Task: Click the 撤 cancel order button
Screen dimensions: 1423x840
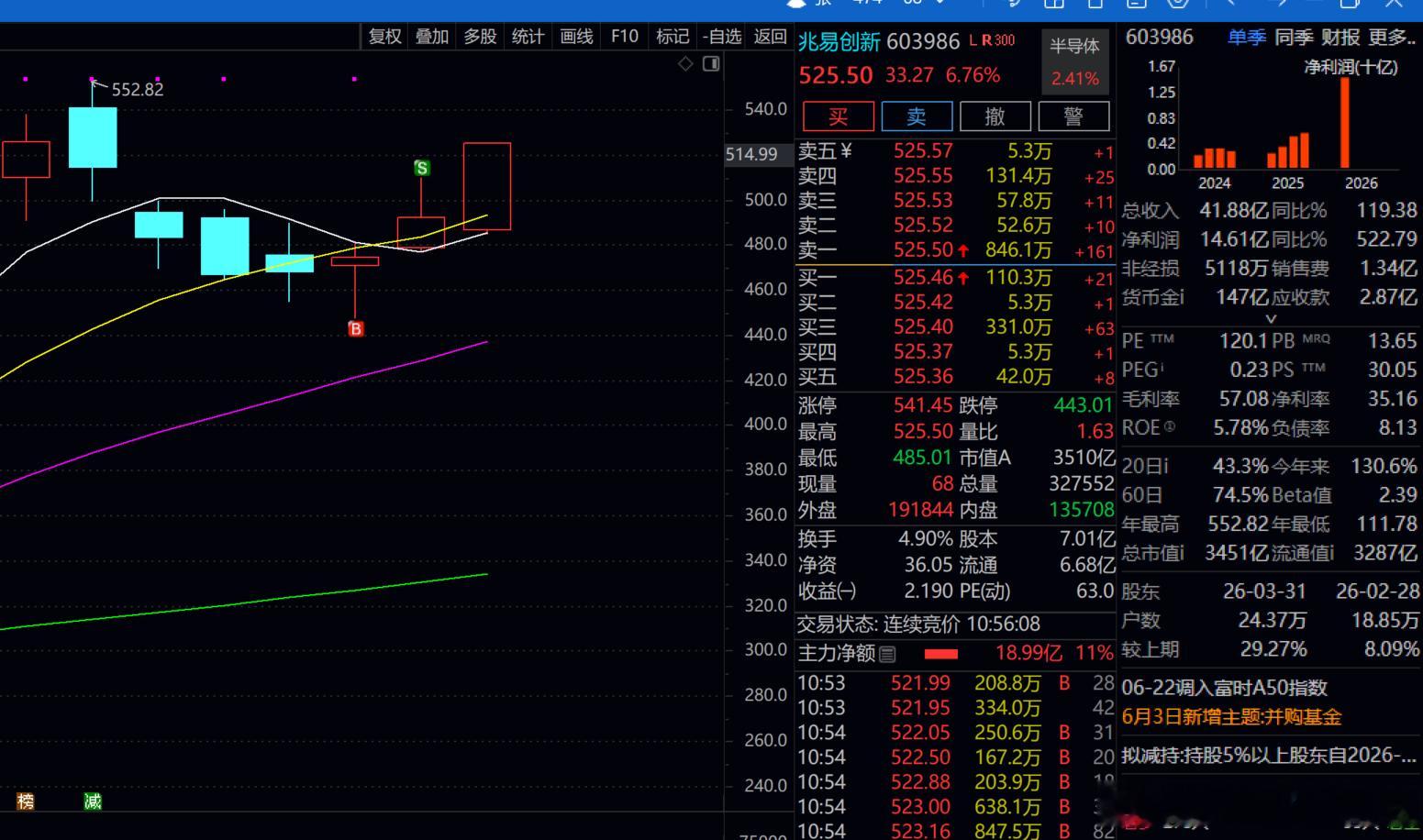Action: 995,116
